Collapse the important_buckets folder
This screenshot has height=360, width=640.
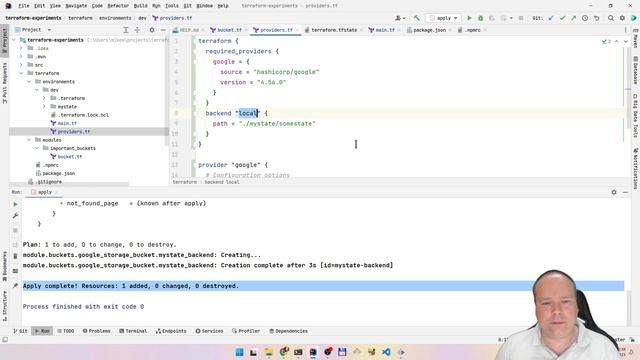37,148
